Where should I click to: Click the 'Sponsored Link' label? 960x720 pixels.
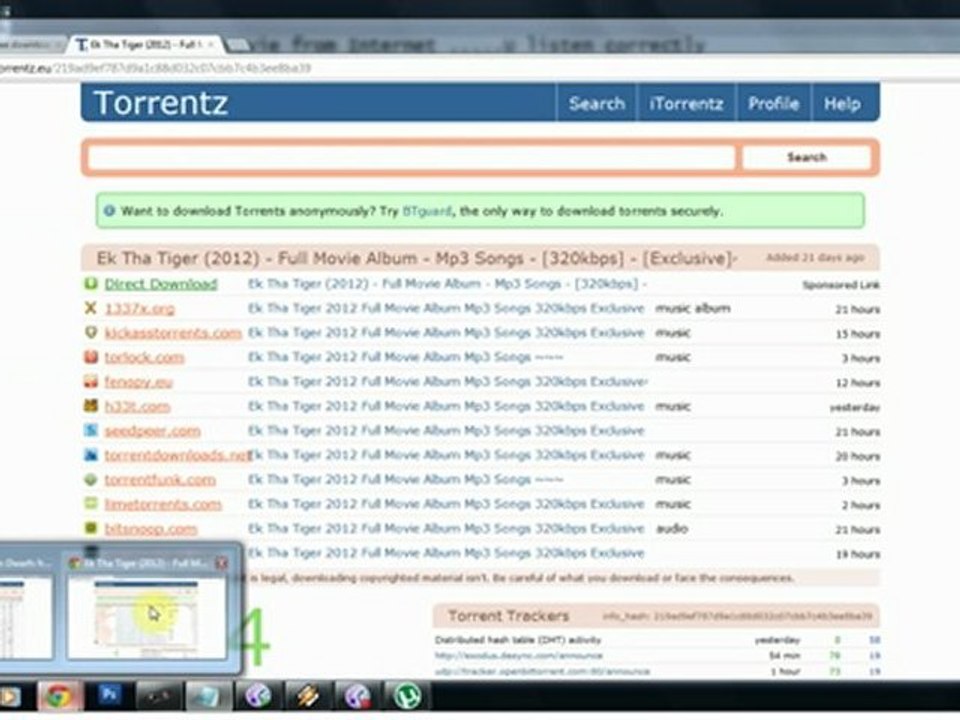(841, 285)
